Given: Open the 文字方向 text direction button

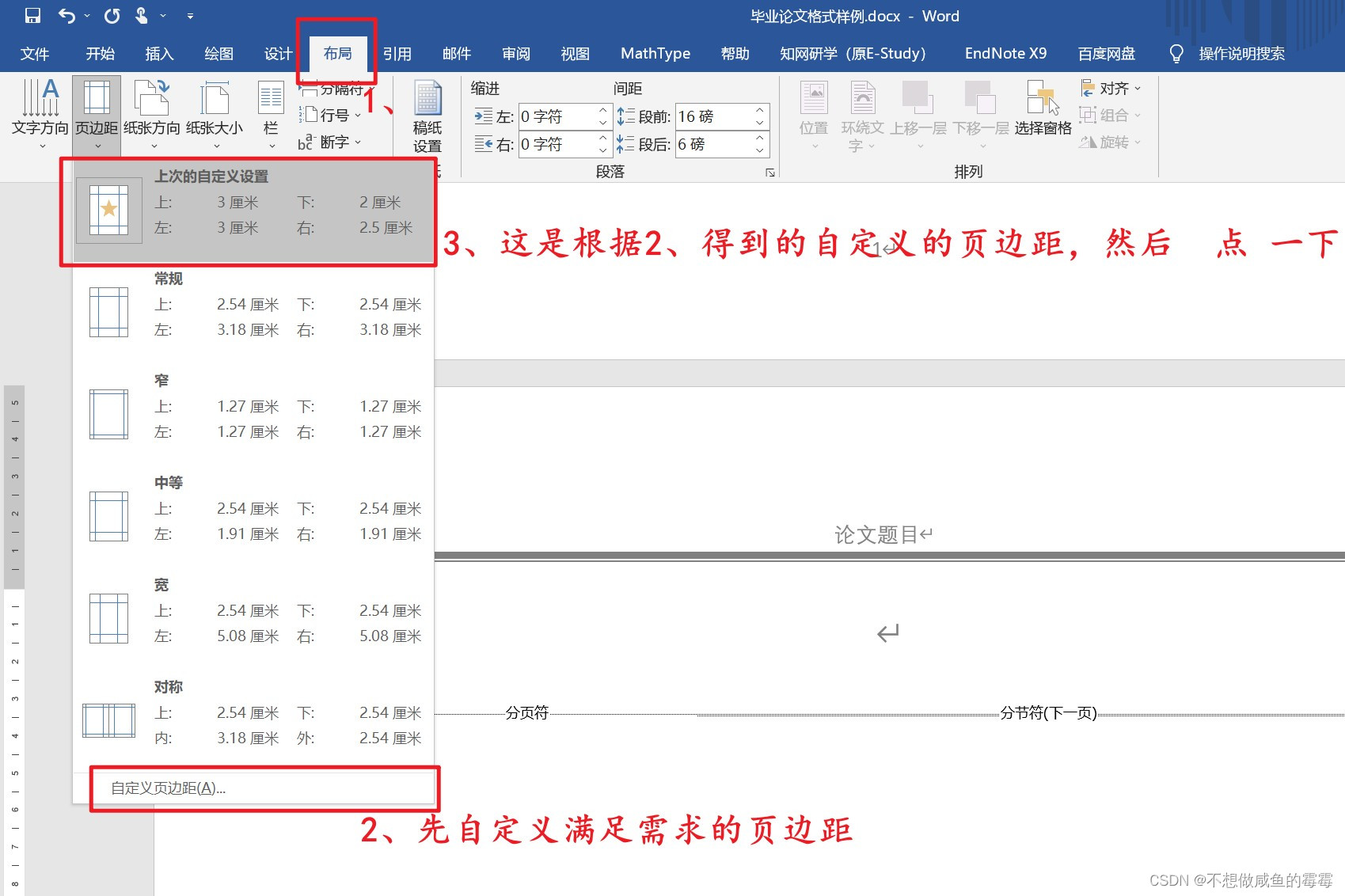Looking at the screenshot, I should [x=40, y=113].
